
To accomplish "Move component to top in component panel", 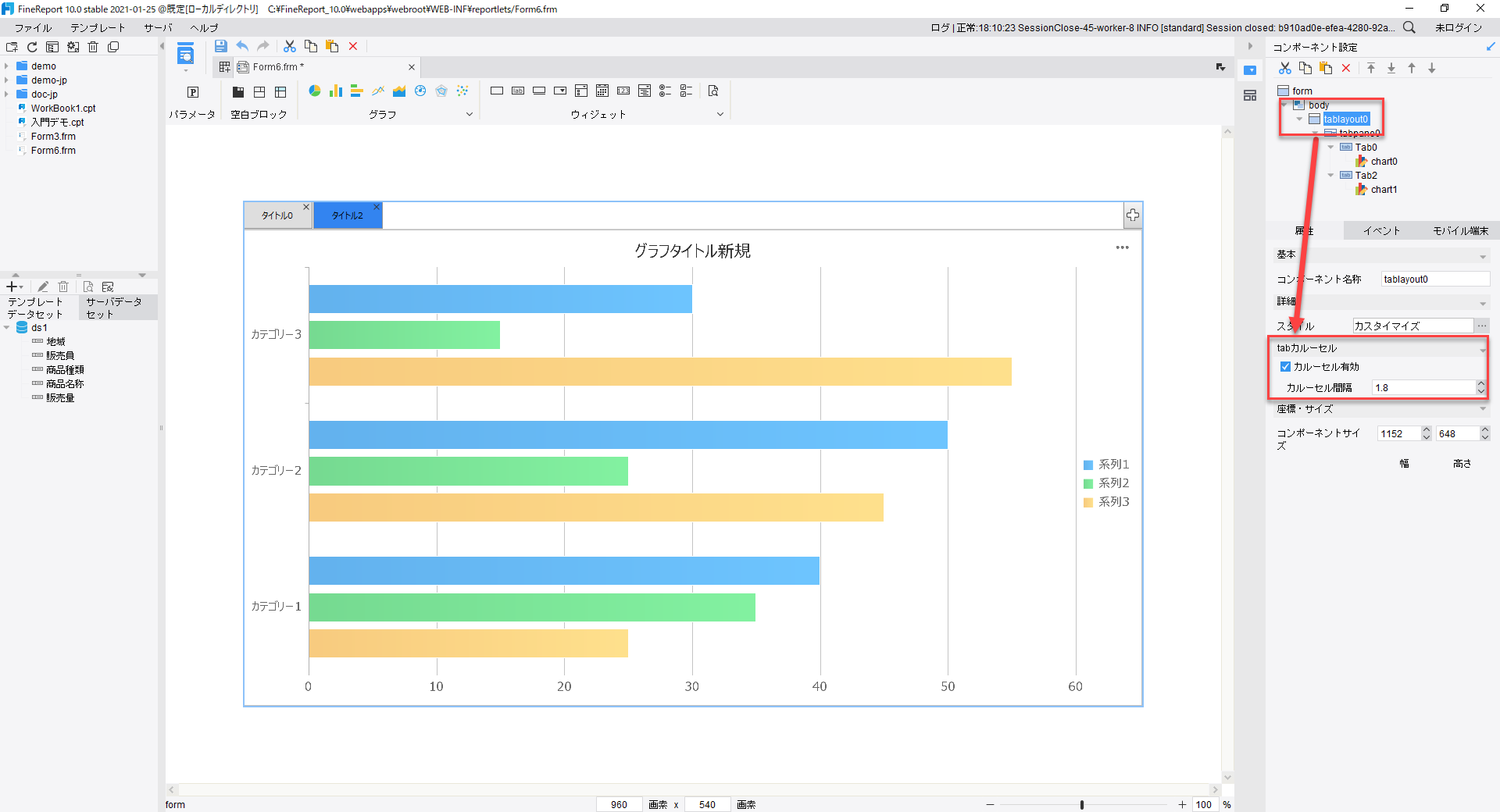I will pos(1371,68).
